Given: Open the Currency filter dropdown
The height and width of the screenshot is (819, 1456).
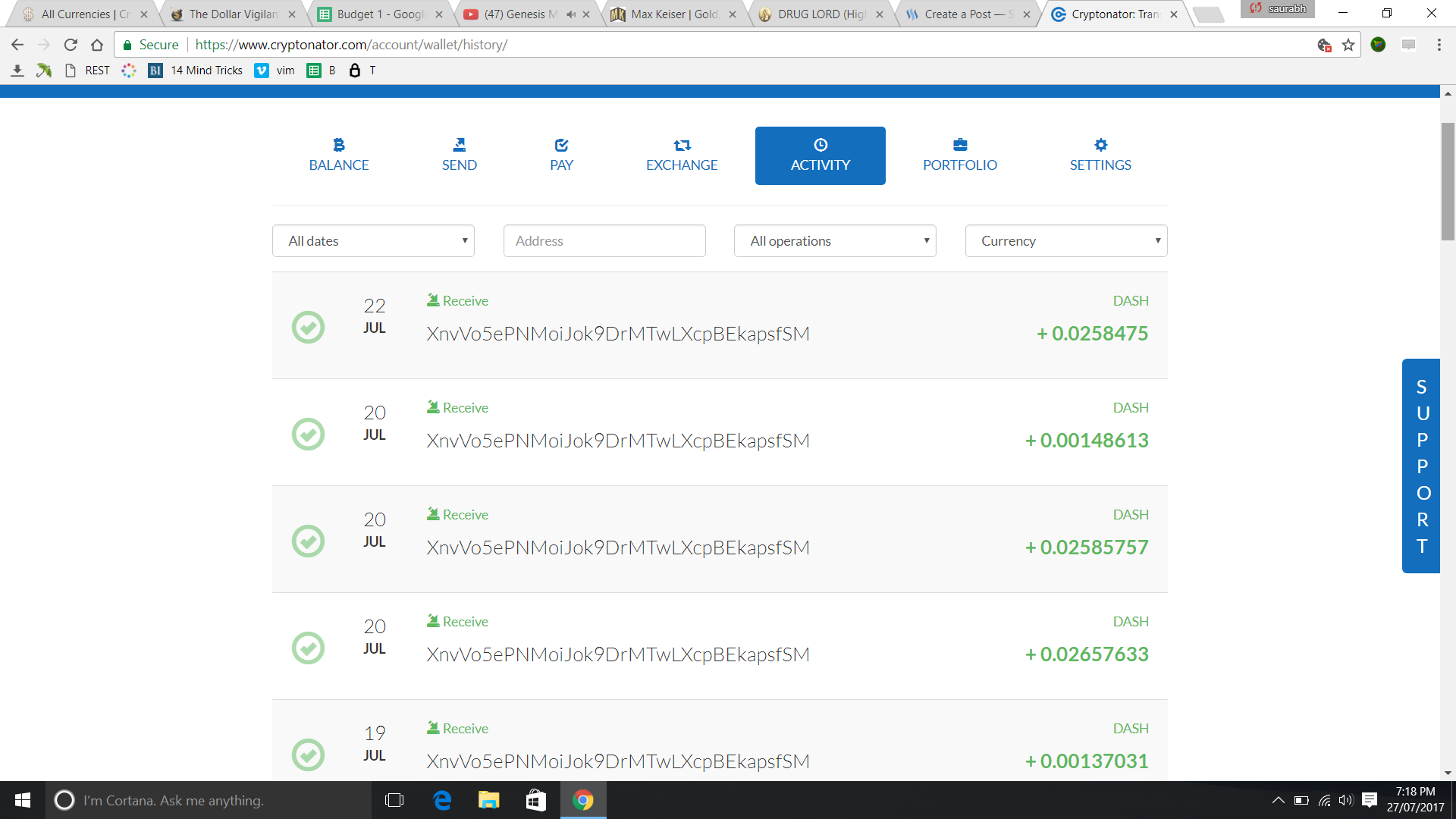Looking at the screenshot, I should [1065, 240].
